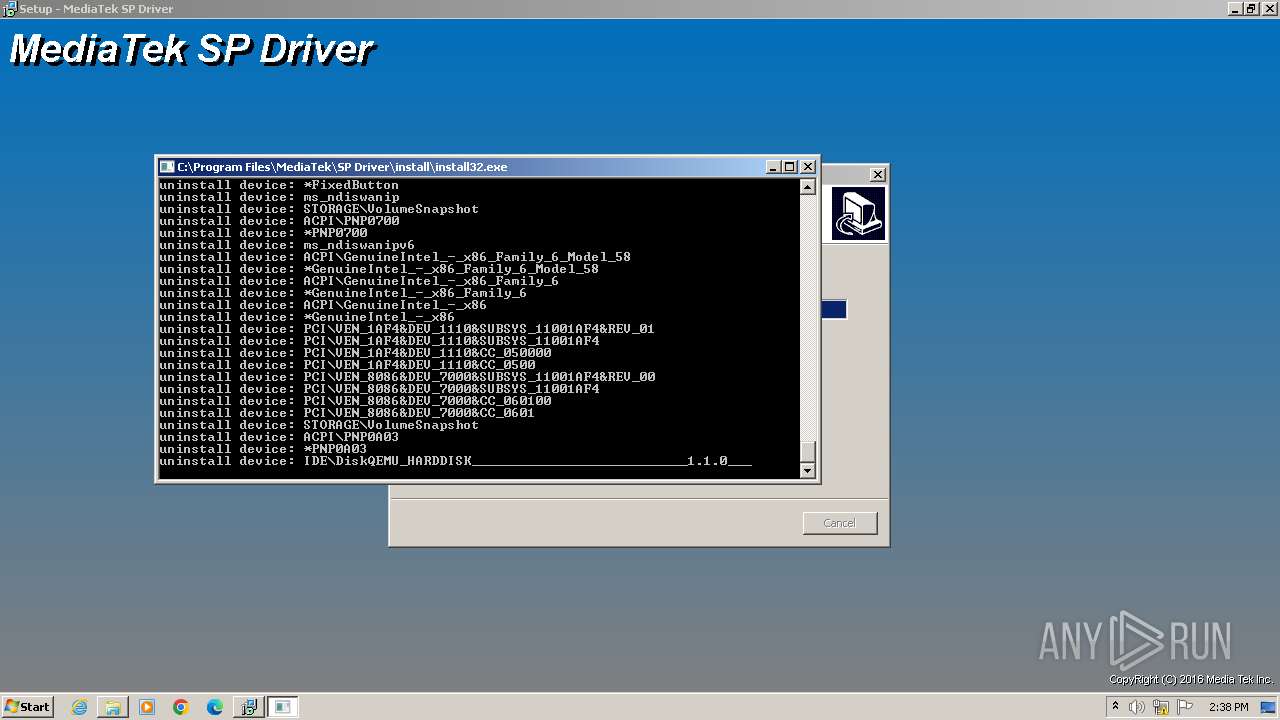Click line "ACPI\GenuineIntel_-_x86_Family_6_Model_58"

tap(467, 257)
